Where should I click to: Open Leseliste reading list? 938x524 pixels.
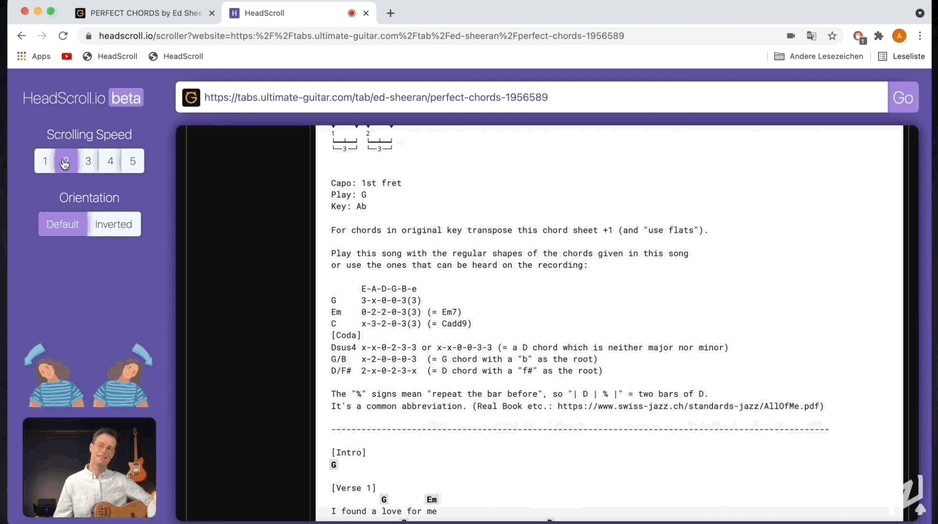pos(902,56)
